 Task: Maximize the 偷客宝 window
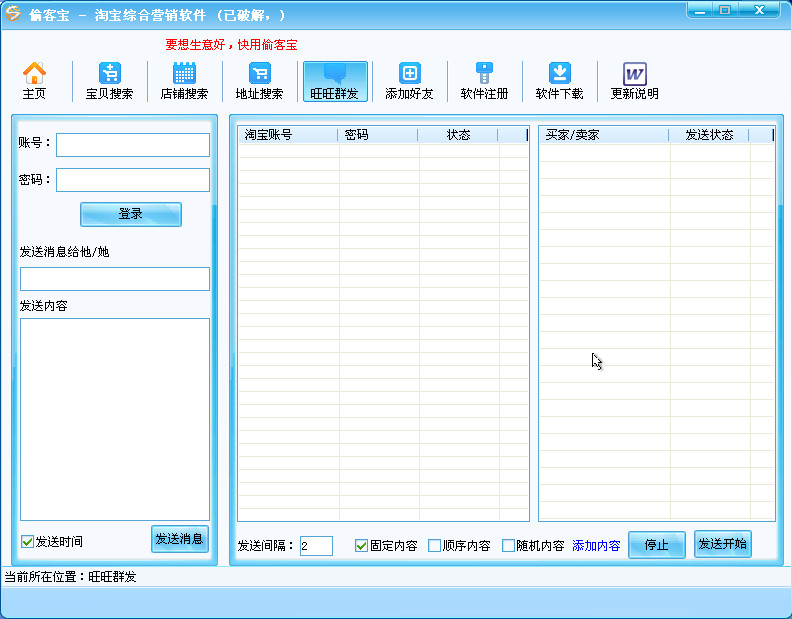(x=725, y=10)
